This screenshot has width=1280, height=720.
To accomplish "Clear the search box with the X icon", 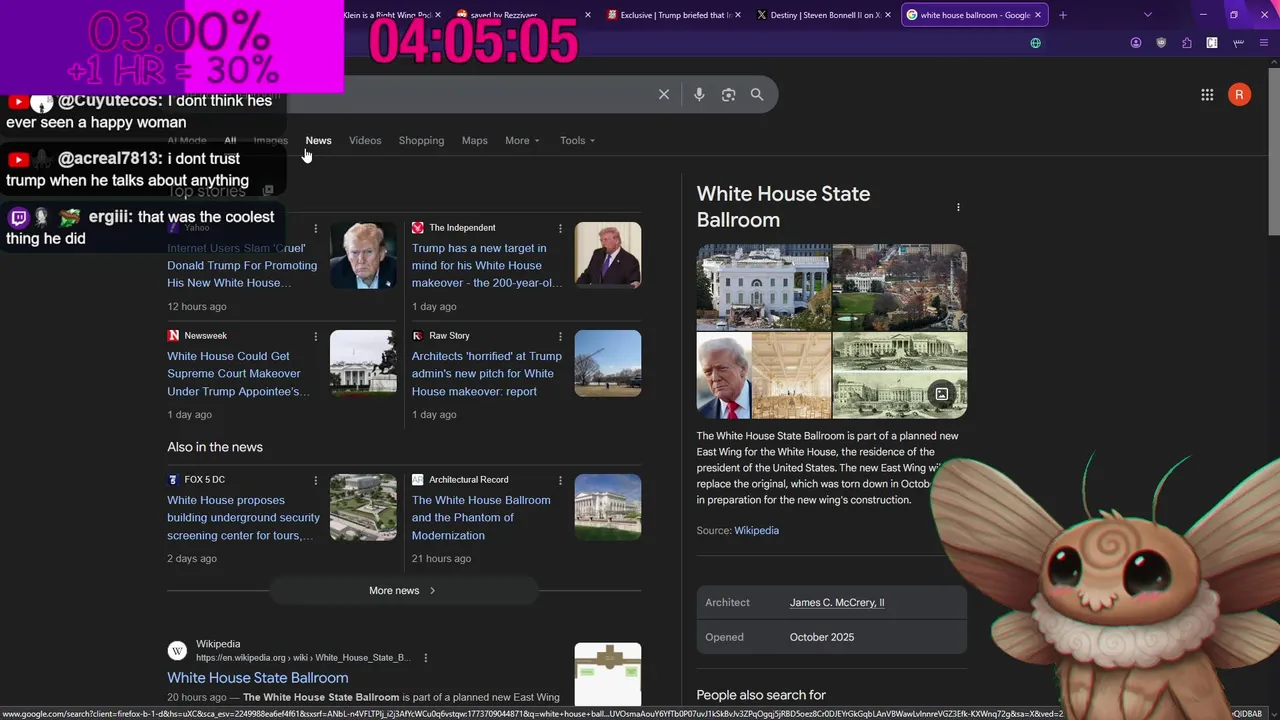I will point(664,94).
